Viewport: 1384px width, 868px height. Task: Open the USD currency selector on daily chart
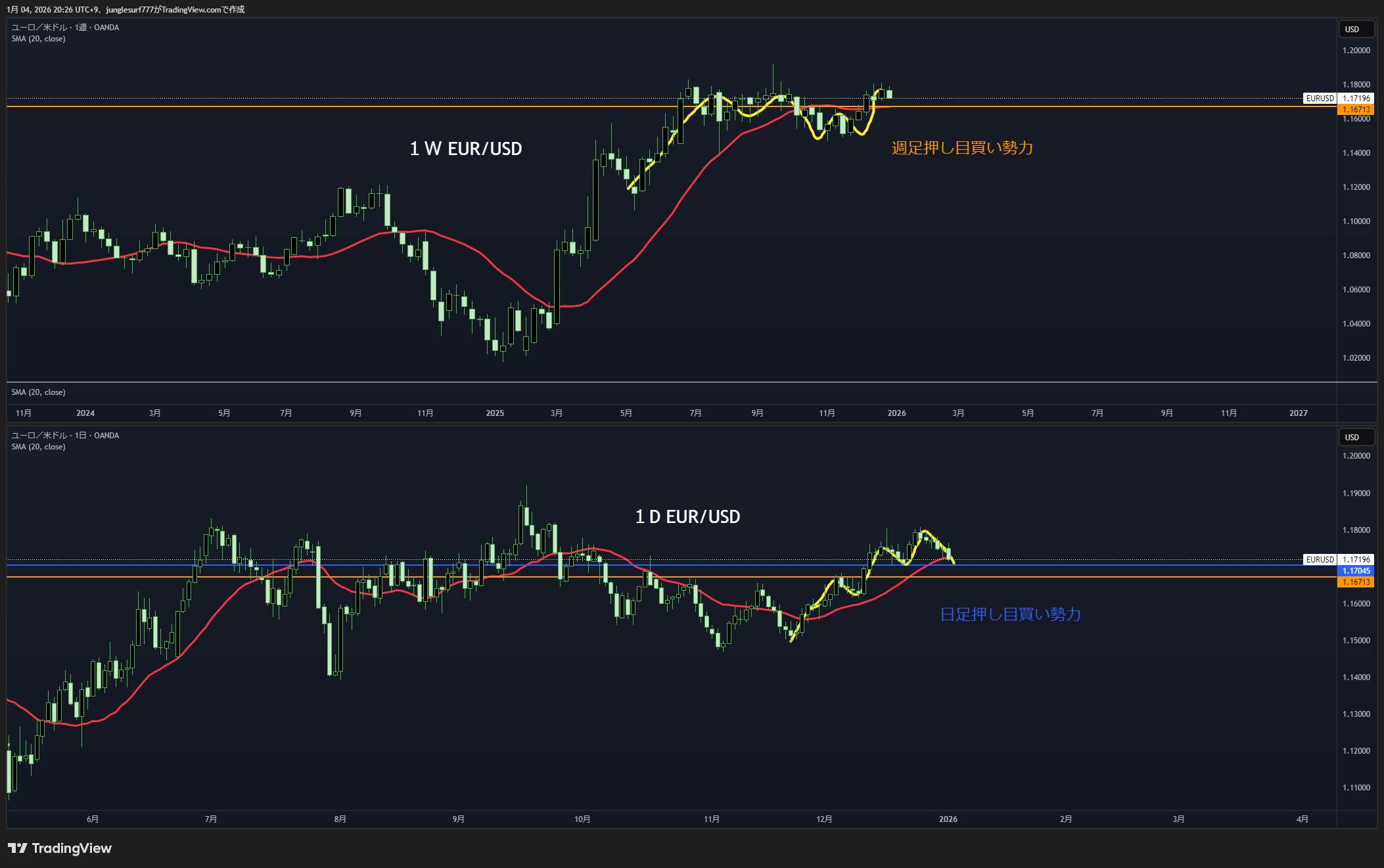tap(1356, 438)
